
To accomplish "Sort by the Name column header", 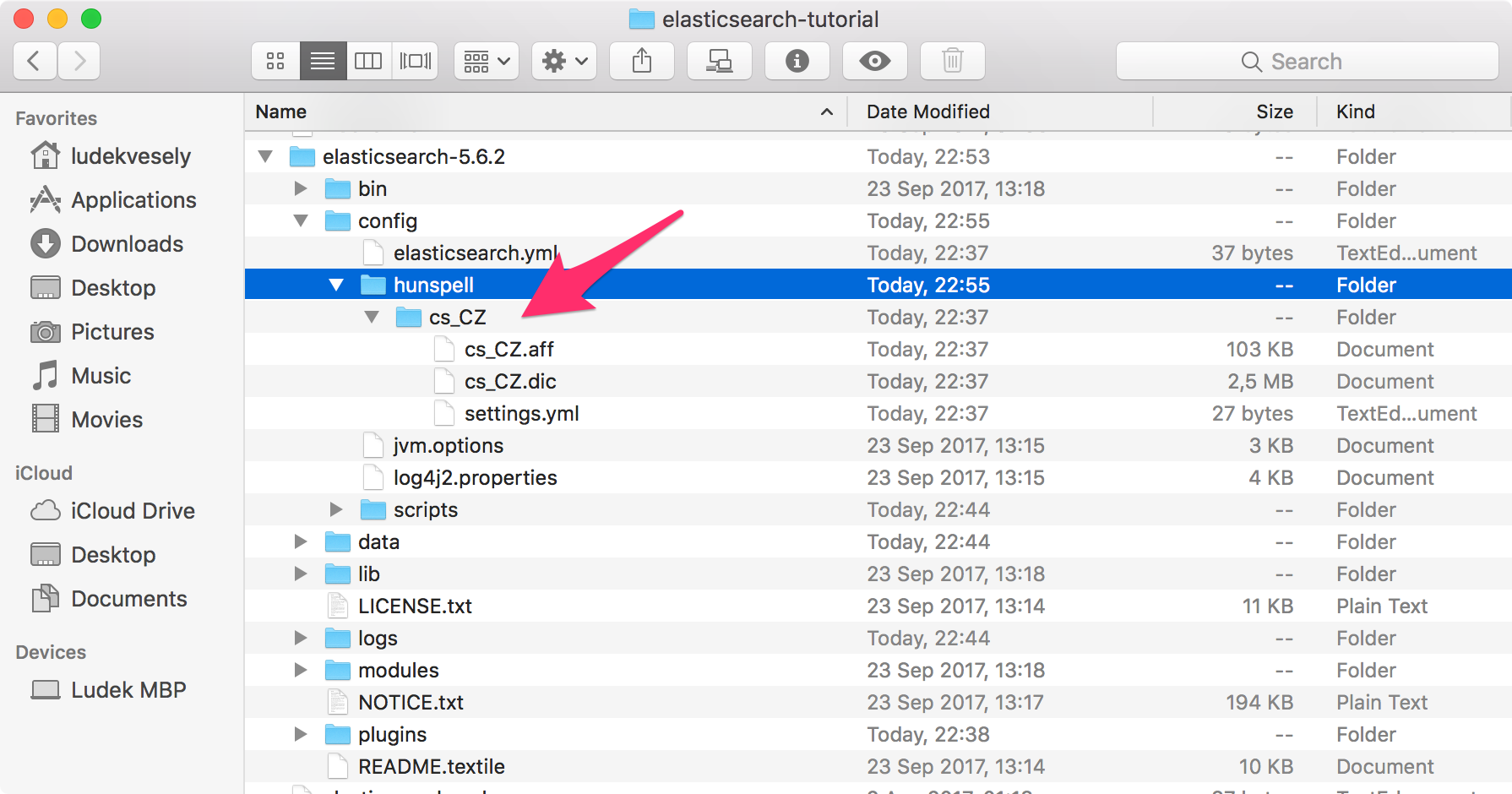I will tap(545, 111).
